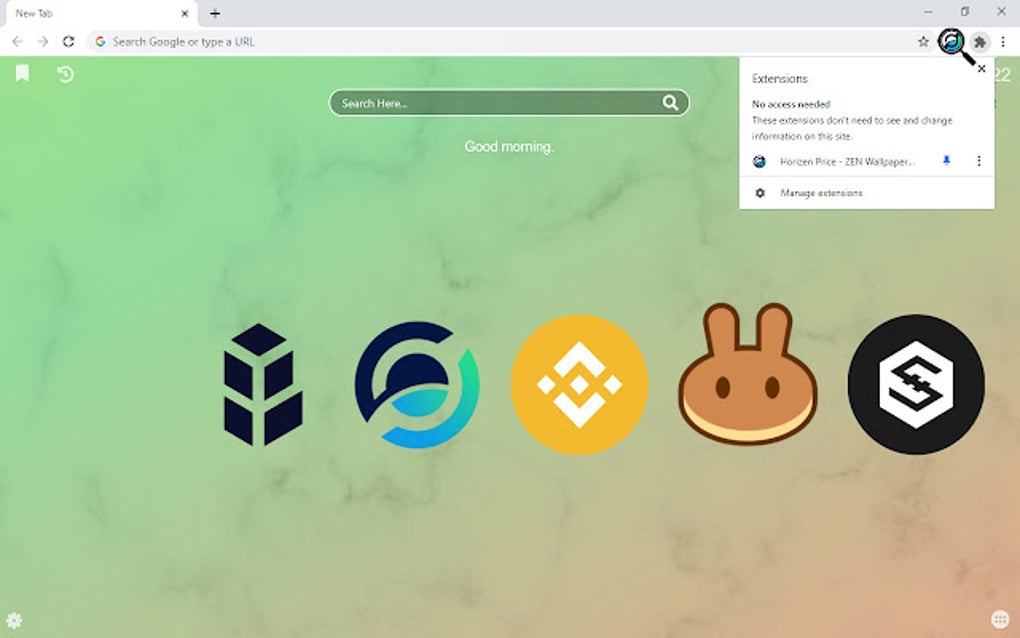Click the Manage extensions gear icon

760,193
